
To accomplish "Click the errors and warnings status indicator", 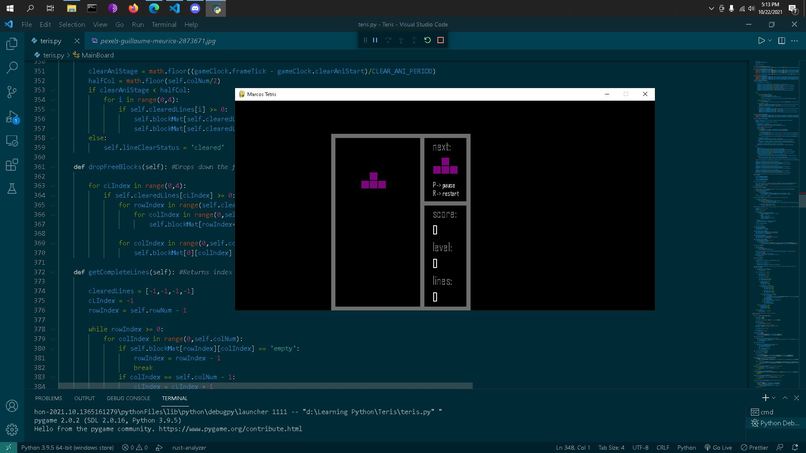I will click(135, 447).
